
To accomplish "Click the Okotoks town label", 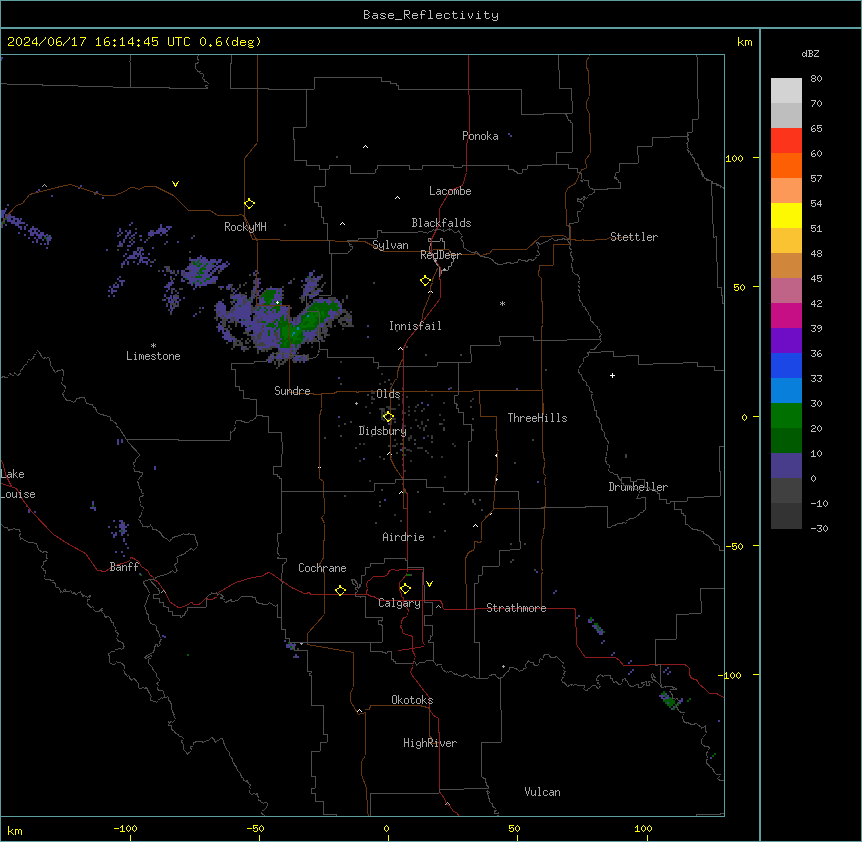I will click(412, 700).
